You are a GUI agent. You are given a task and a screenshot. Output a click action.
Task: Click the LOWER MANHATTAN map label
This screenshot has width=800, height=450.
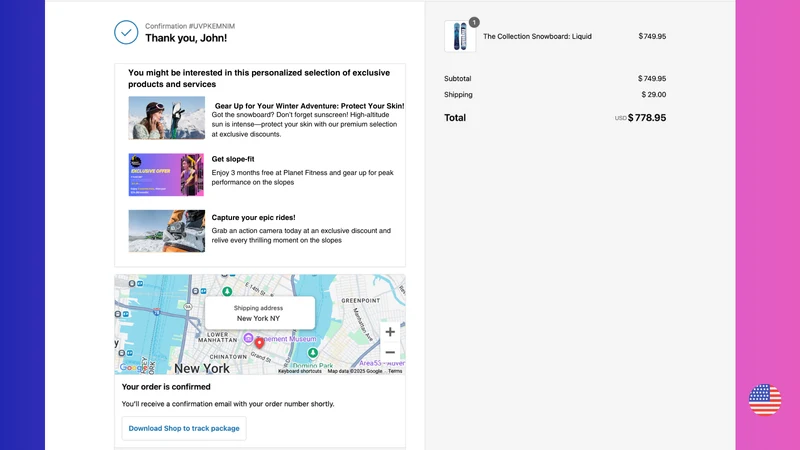click(x=217, y=337)
